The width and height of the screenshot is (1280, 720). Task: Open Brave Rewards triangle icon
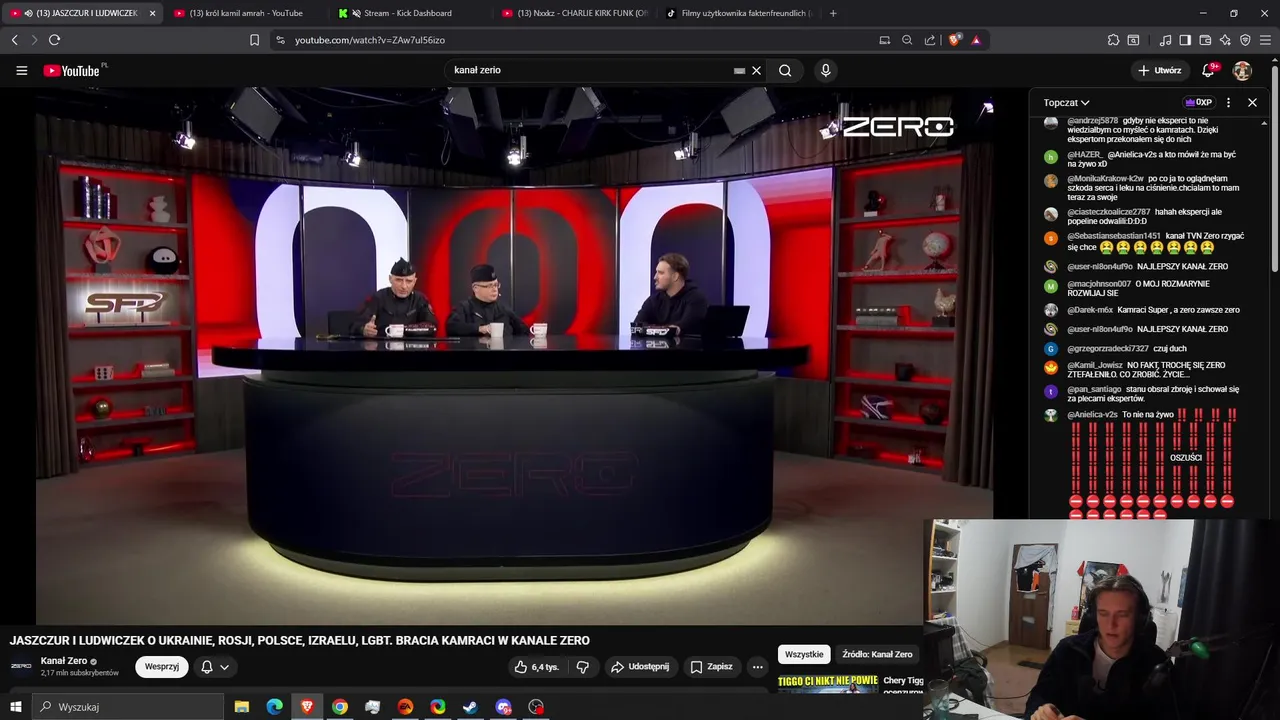point(976,40)
